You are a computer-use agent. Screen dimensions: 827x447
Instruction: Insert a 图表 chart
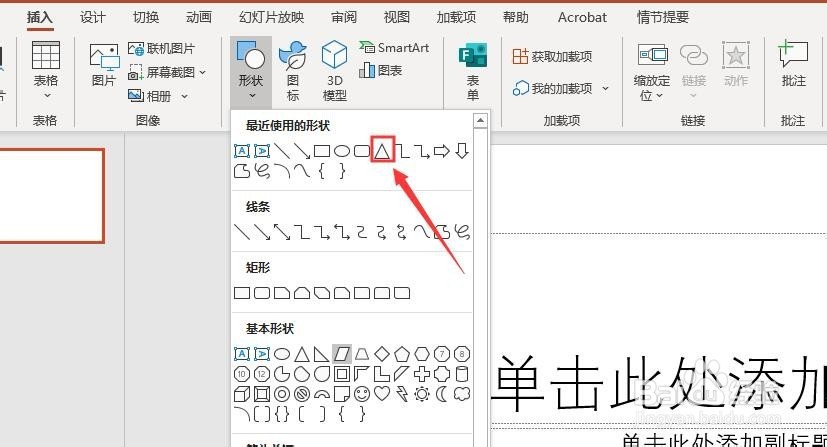point(381,70)
